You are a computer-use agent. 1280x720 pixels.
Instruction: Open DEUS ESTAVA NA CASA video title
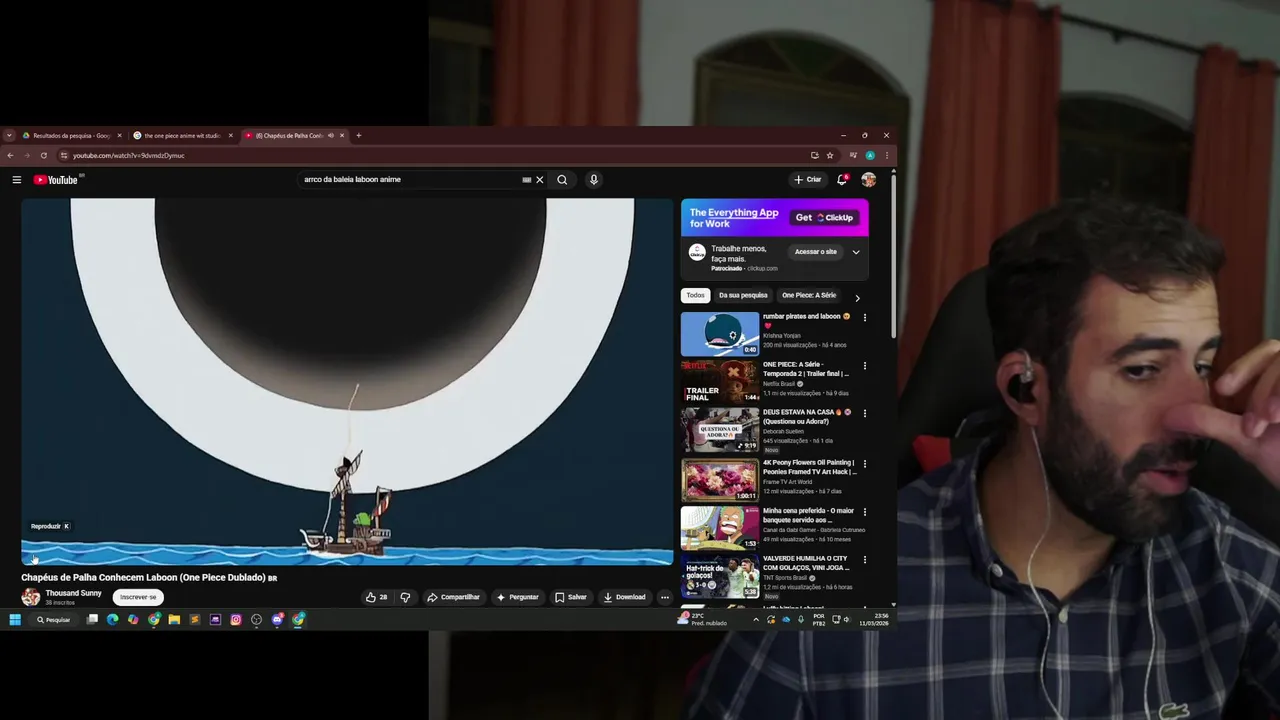[x=806, y=416]
